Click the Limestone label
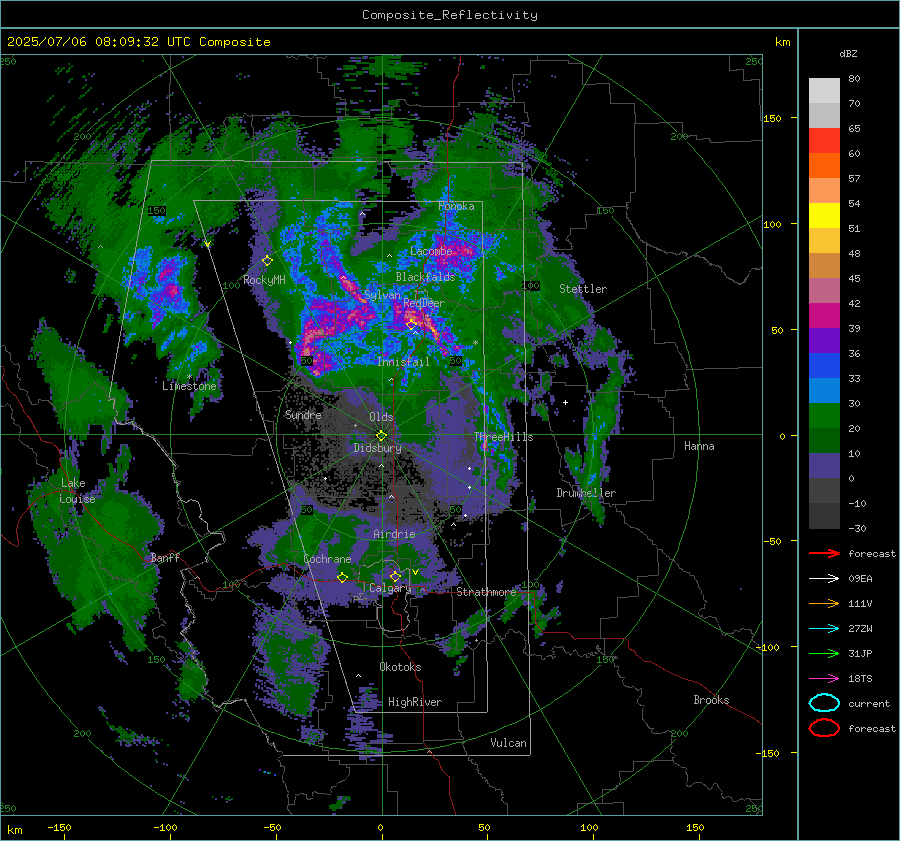Viewport: 900px width, 841px height. [189, 386]
